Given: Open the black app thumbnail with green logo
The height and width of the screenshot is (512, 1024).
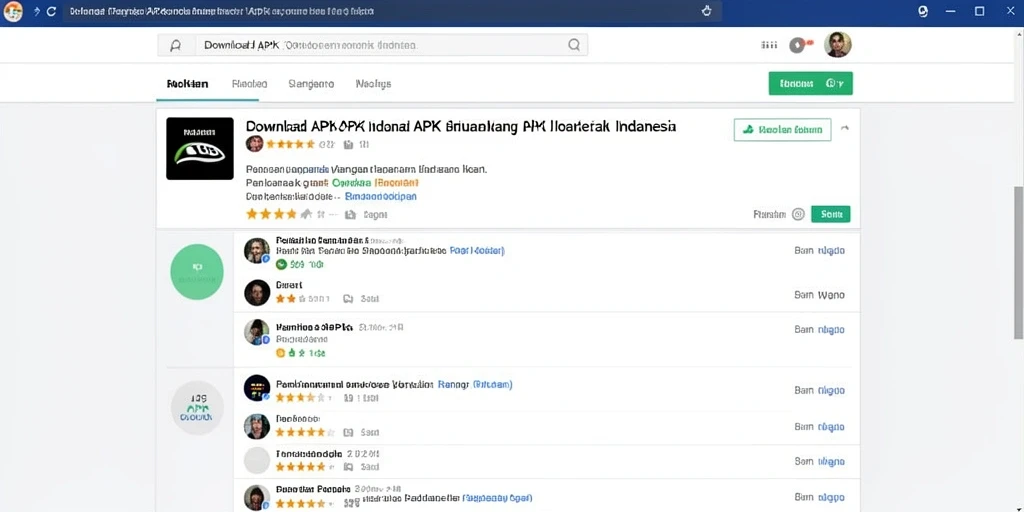Looking at the screenshot, I should 200,148.
